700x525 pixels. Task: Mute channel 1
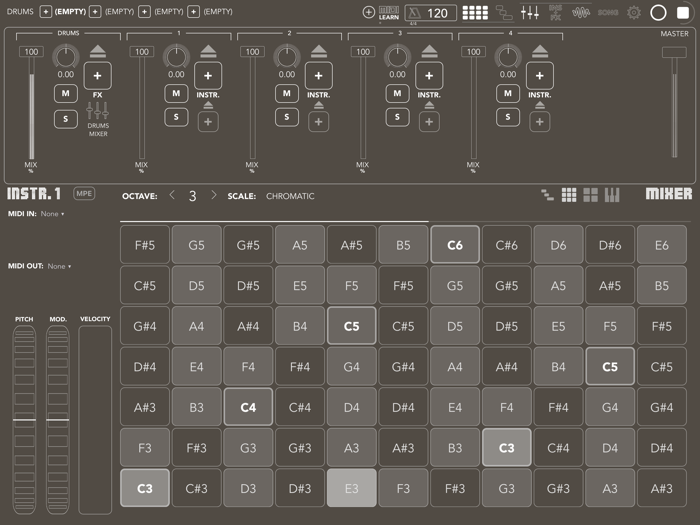[x=176, y=93]
